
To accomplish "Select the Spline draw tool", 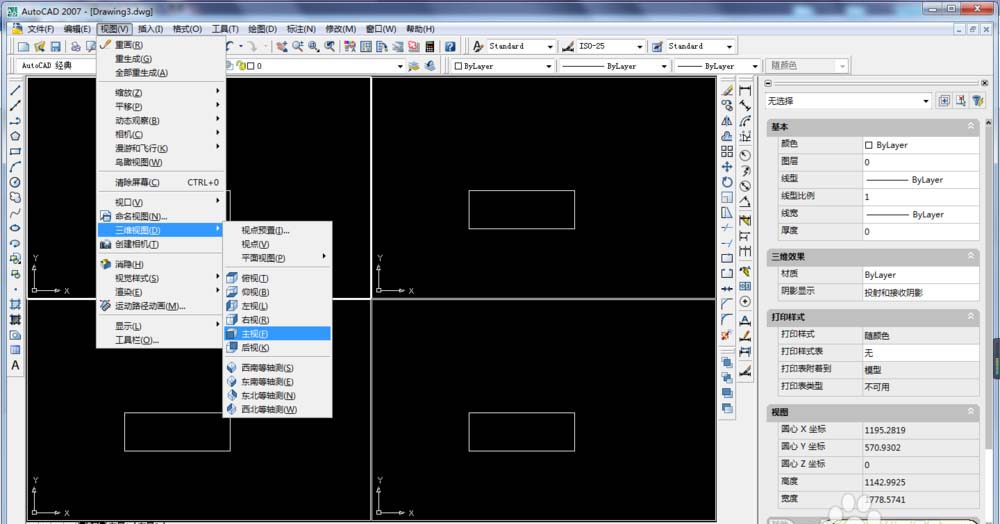I will pyautogui.click(x=15, y=213).
